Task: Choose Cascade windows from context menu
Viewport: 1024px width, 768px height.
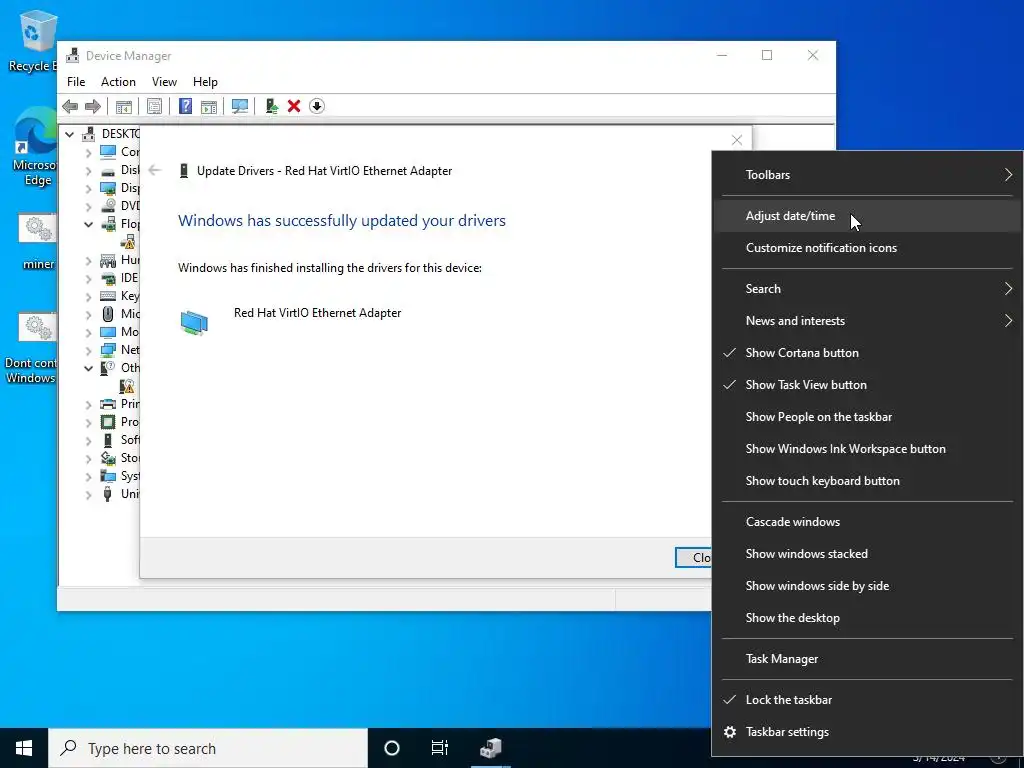Action: tap(869, 522)
